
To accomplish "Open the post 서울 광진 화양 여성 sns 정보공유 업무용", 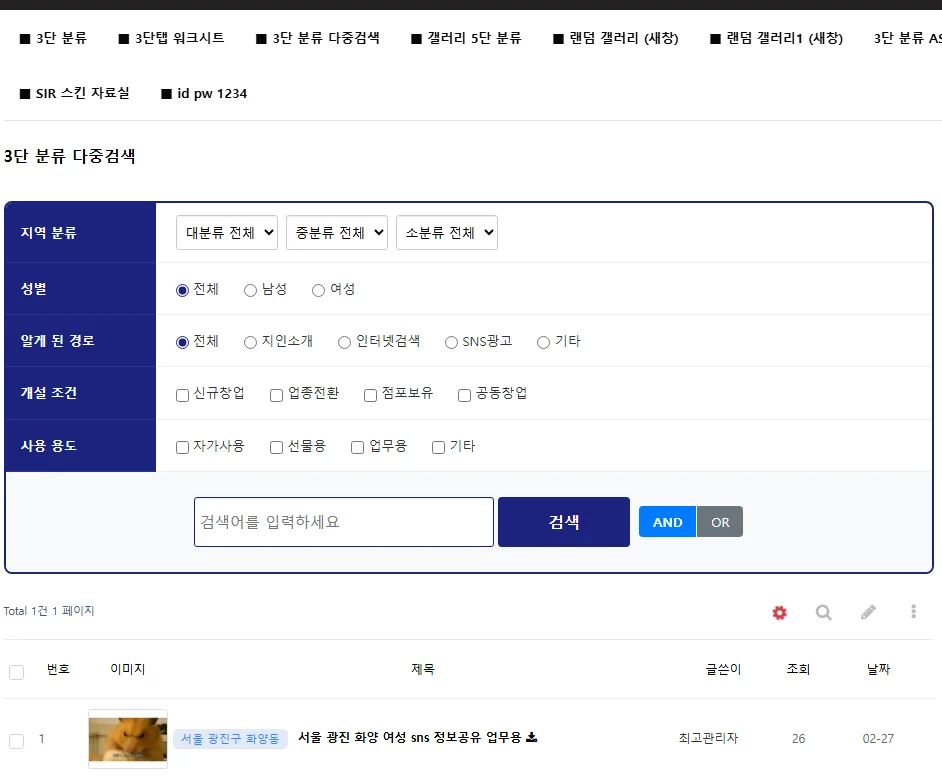I will point(410,738).
